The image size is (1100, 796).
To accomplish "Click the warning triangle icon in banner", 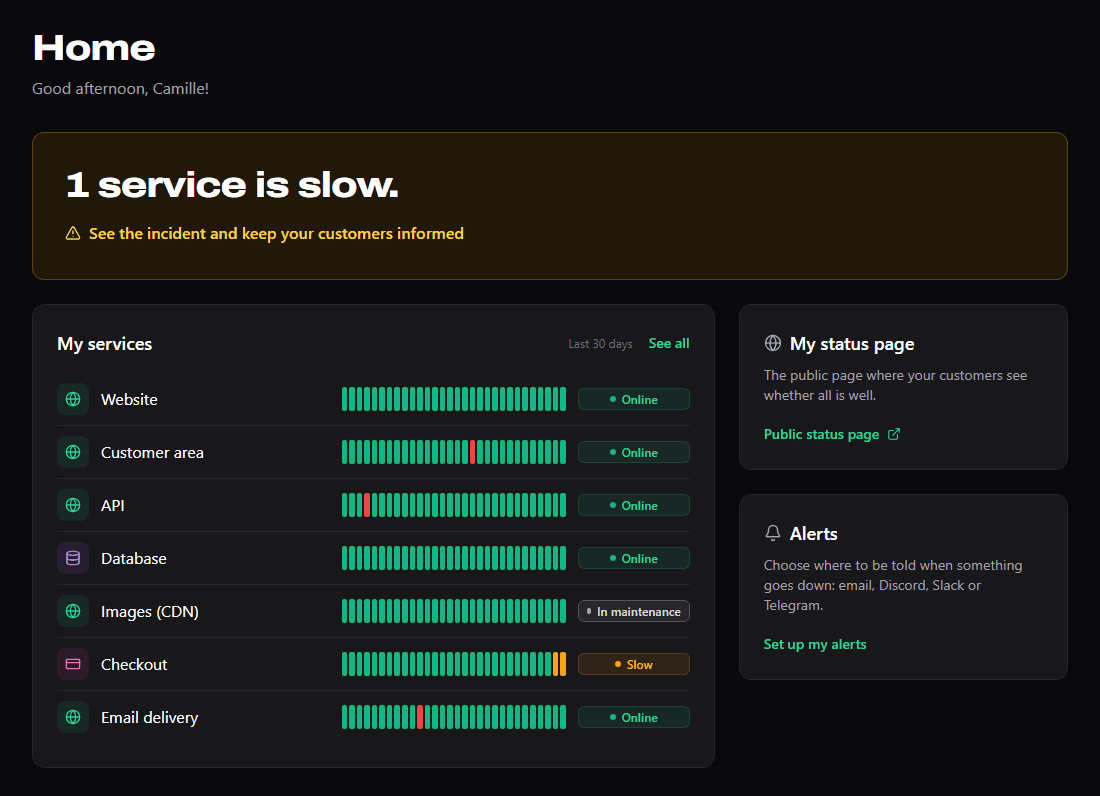I will coord(73,233).
